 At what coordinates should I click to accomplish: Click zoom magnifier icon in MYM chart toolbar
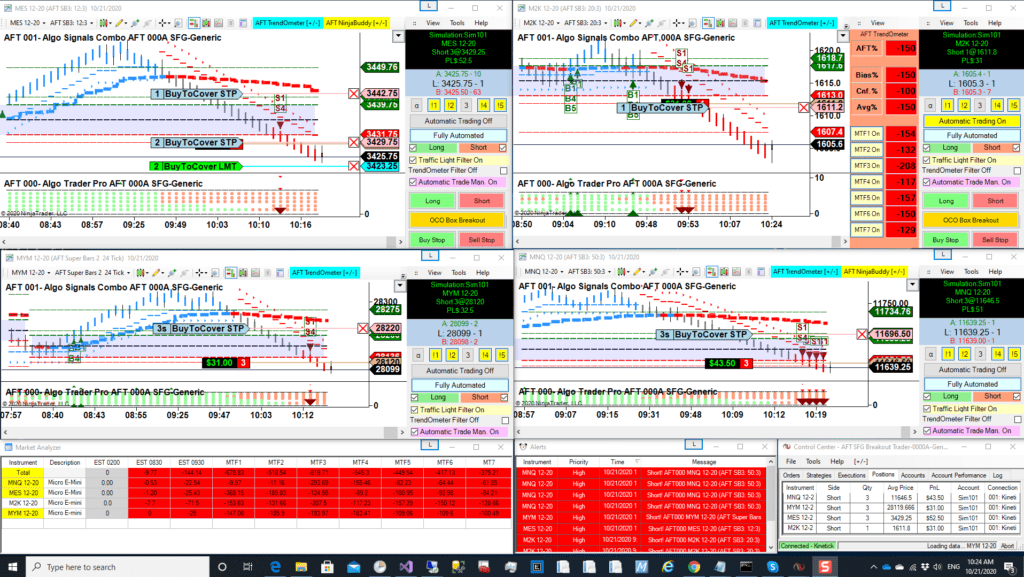[x=214, y=273]
